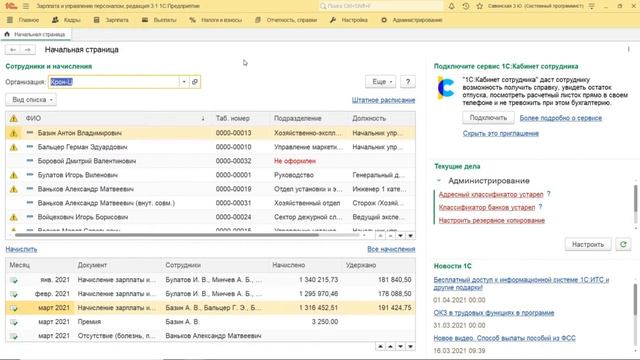Open the Отчетность, справки menu
Image resolution: width=640 pixels, height=360 pixels.
pyautogui.click(x=286, y=20)
